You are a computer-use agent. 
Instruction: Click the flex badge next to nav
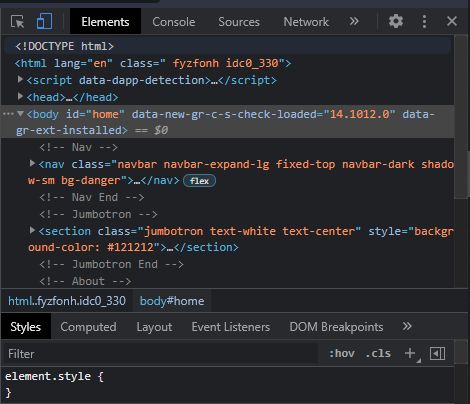click(x=199, y=181)
